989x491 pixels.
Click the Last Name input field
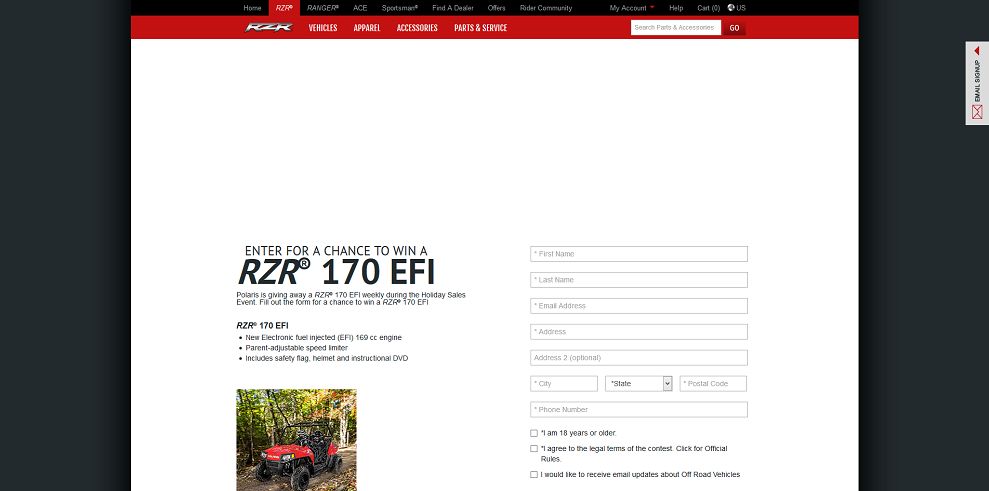coord(639,280)
